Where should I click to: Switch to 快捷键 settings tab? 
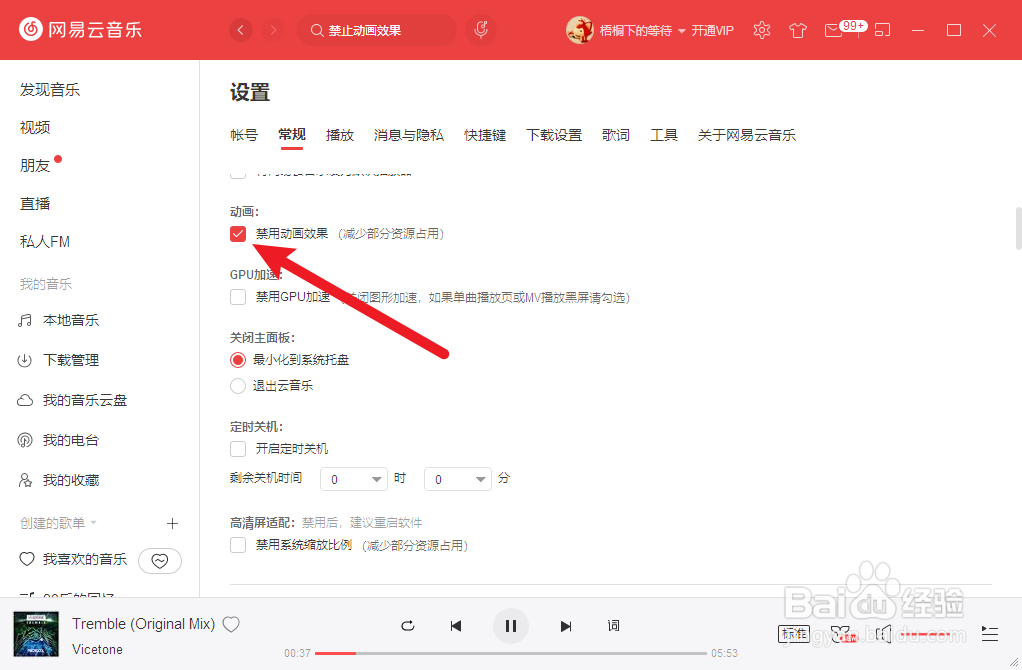tap(485, 135)
